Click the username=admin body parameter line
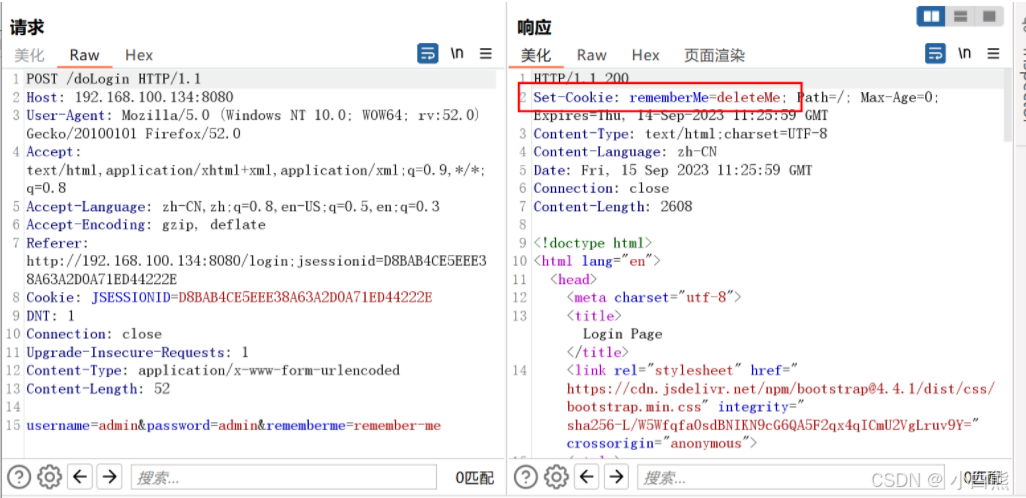Screen dimensions: 1026x498 [x=234, y=425]
